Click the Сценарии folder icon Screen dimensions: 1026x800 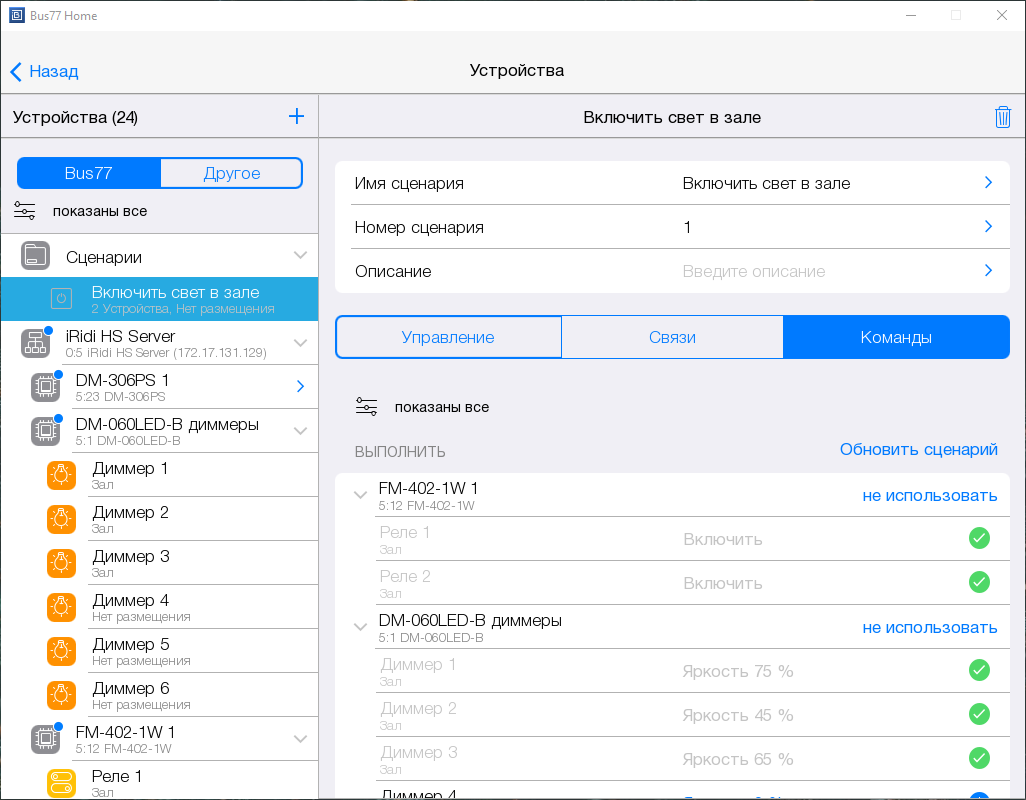36,256
